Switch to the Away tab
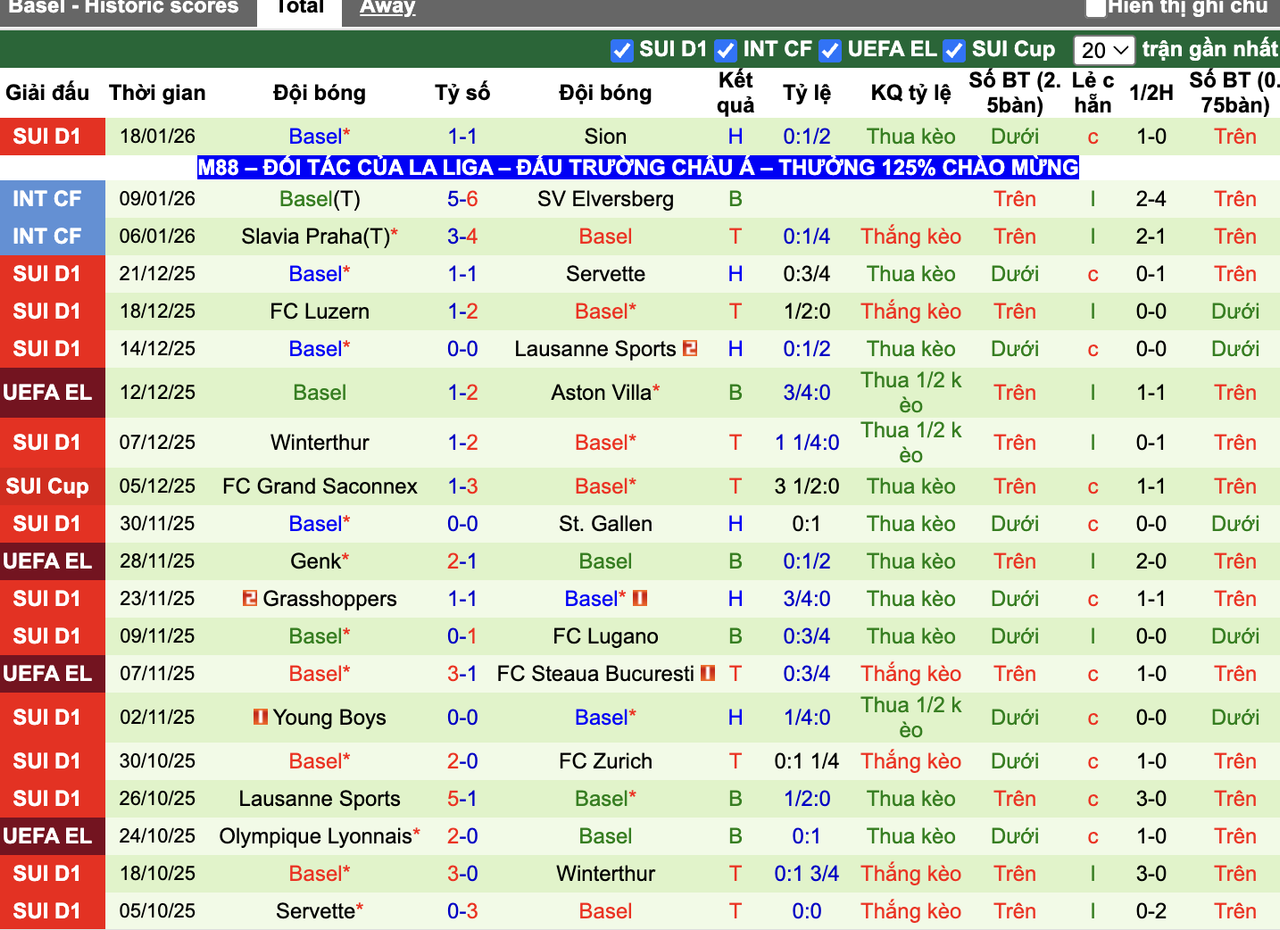This screenshot has width=1280, height=930. [x=387, y=8]
